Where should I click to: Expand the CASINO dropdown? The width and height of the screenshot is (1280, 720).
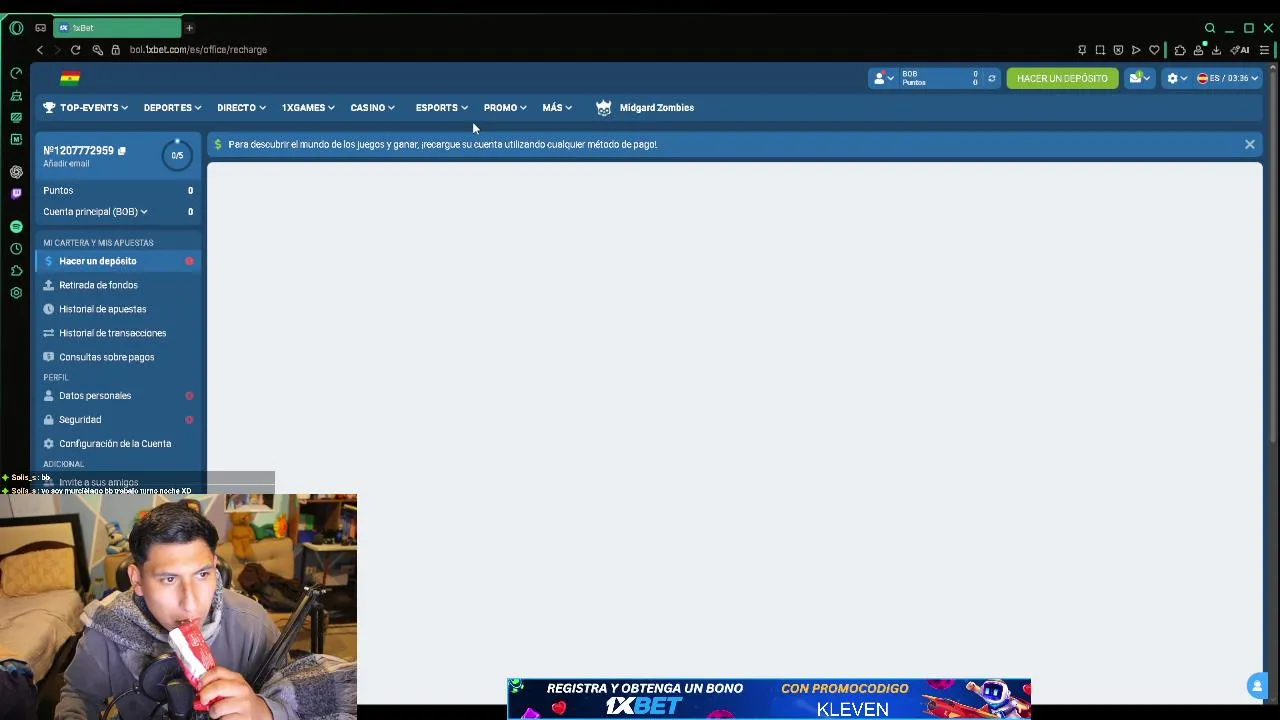372,108
